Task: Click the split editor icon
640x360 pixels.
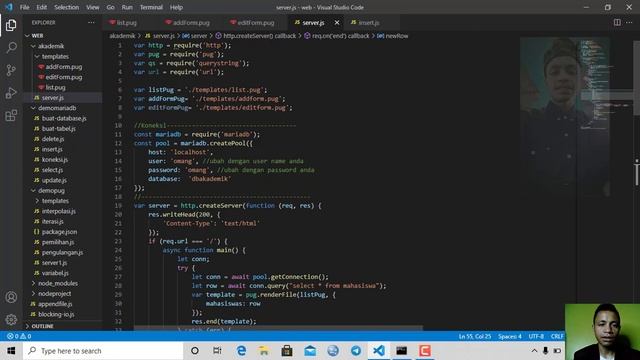Action: [617, 22]
